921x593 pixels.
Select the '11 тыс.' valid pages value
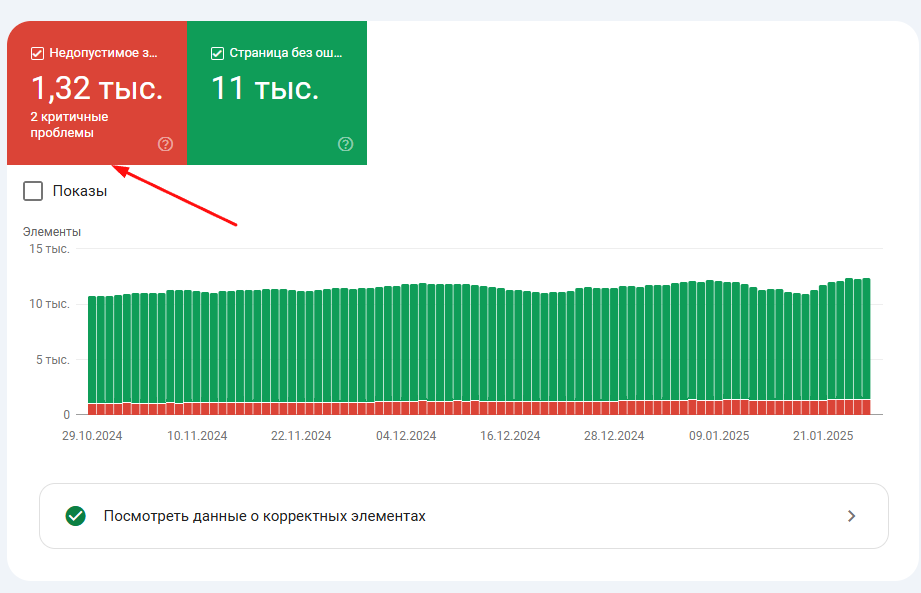point(265,88)
